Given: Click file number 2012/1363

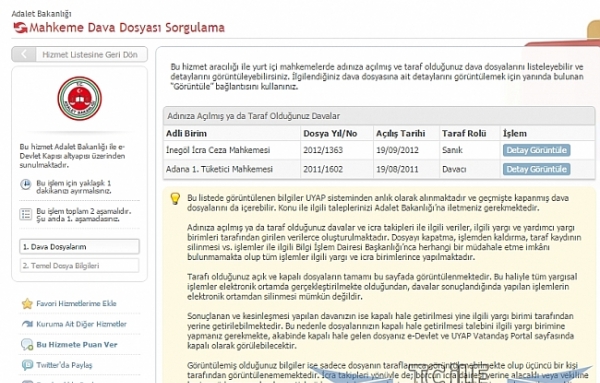Looking at the screenshot, I should [323, 150].
